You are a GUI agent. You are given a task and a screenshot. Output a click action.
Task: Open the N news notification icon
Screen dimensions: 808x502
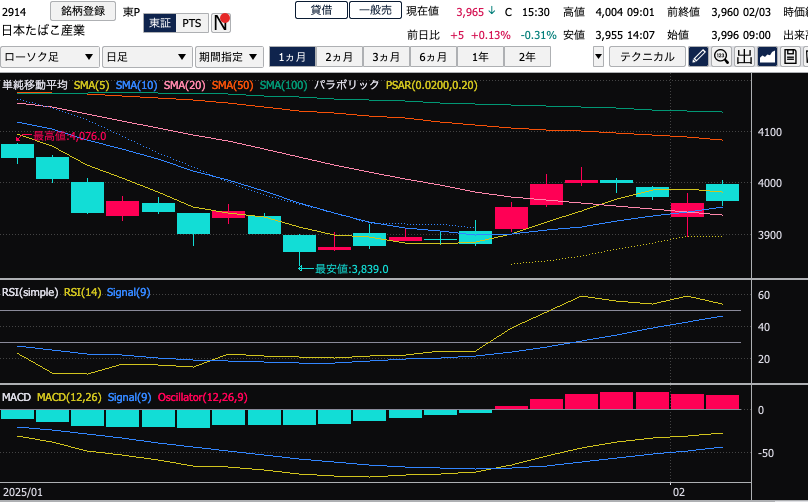click(222, 22)
